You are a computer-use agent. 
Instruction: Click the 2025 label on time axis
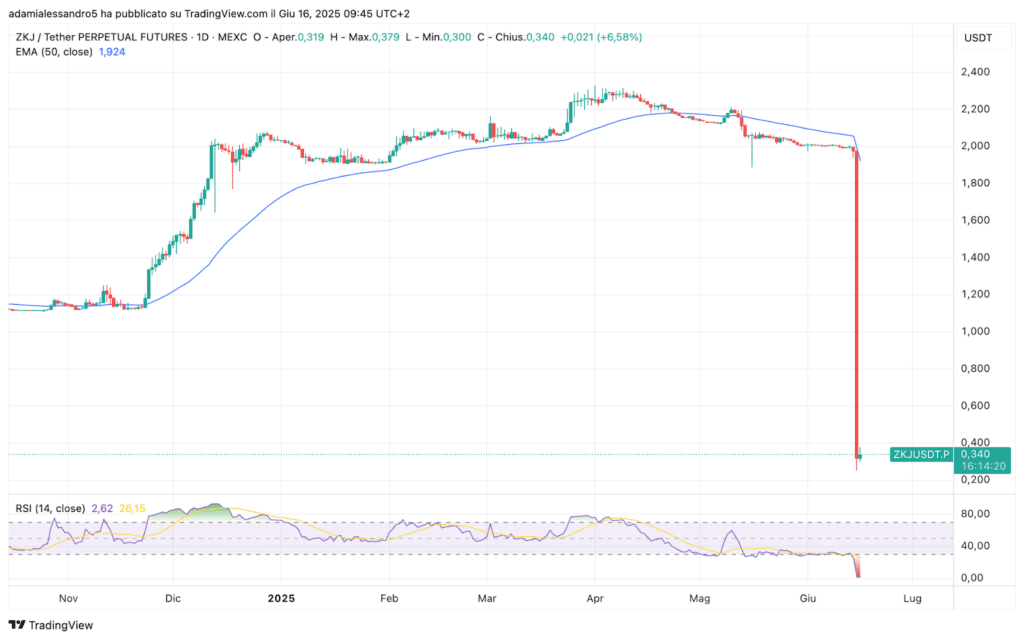[x=281, y=598]
